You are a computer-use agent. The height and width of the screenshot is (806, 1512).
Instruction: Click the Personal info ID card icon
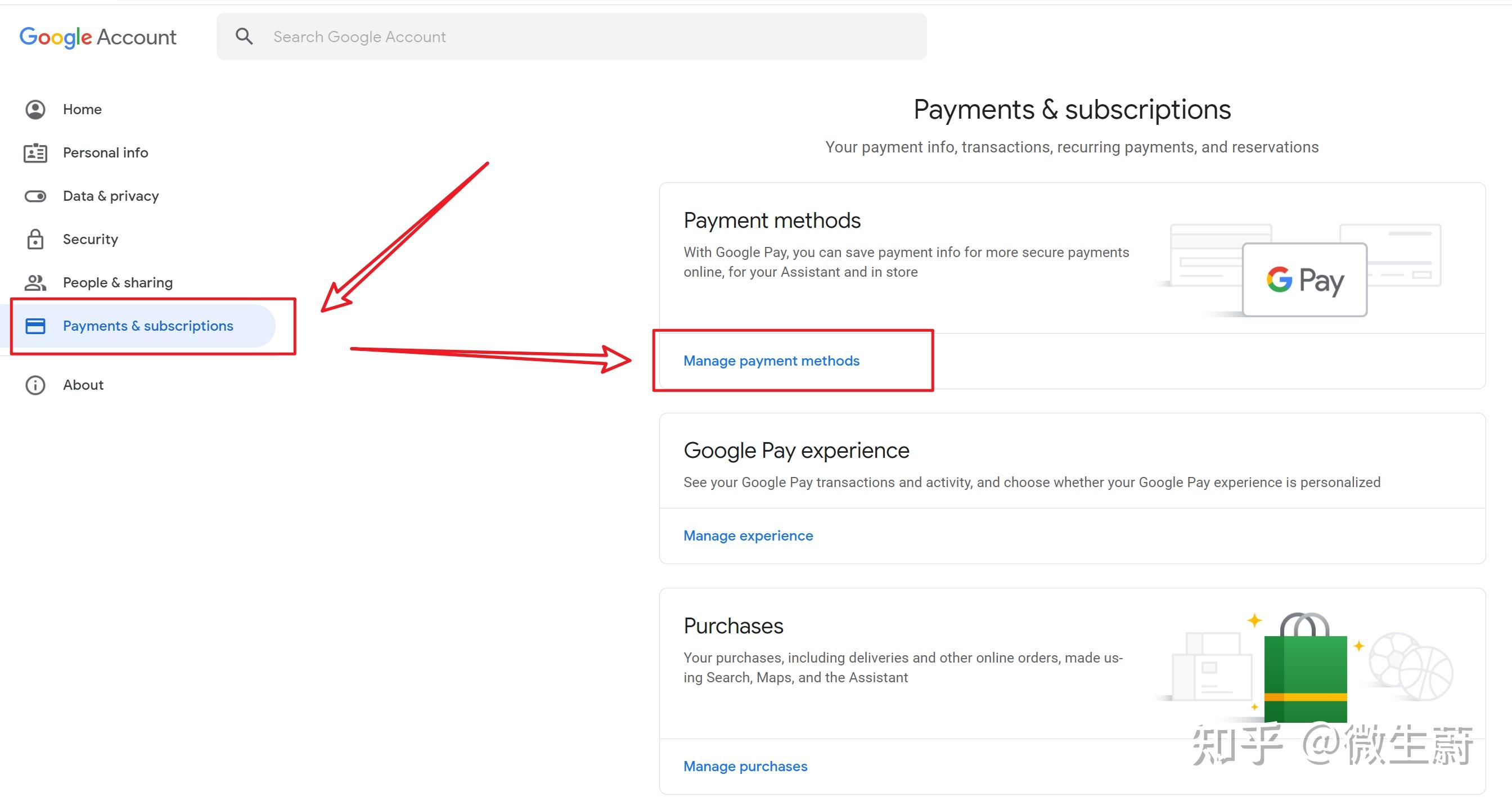coord(35,152)
